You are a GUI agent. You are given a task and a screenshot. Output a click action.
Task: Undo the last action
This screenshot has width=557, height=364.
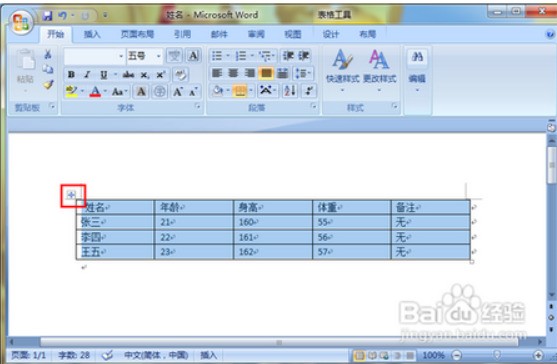pos(63,16)
